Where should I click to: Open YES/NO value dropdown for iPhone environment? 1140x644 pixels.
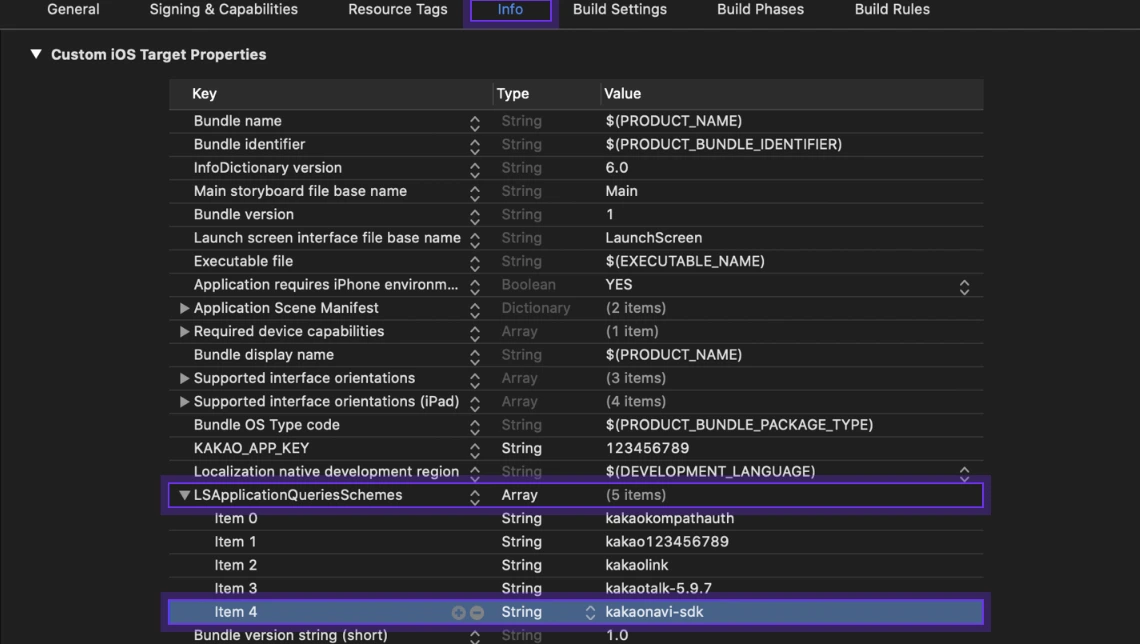[x=964, y=287]
